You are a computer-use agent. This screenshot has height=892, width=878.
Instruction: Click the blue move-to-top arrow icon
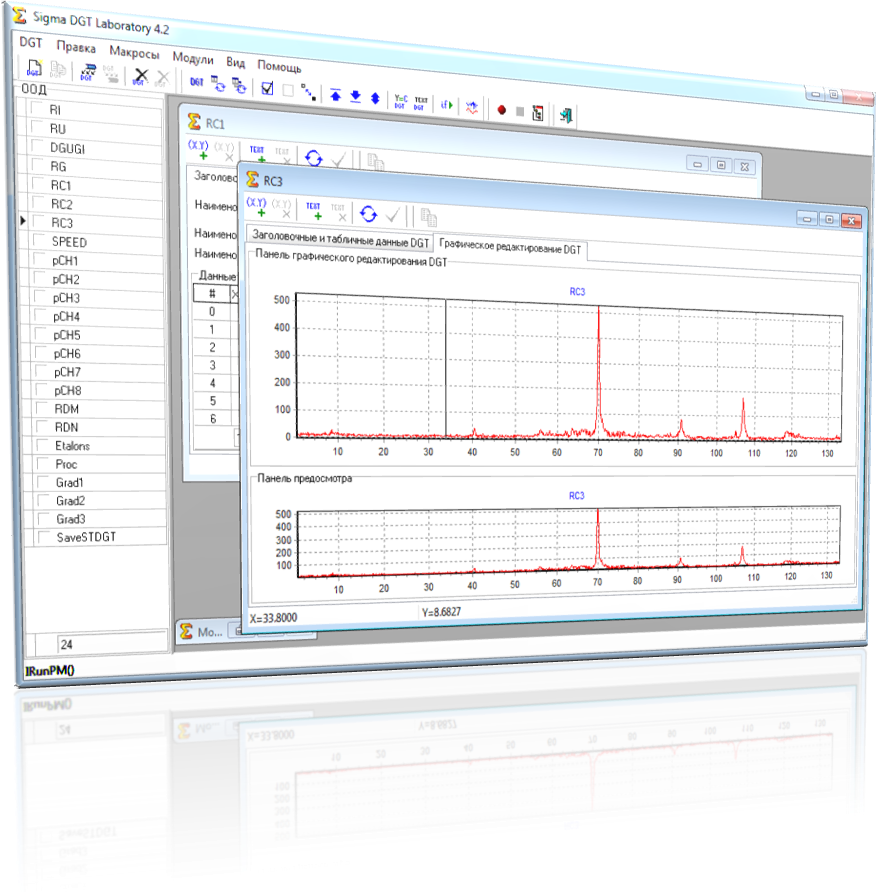[x=335, y=96]
